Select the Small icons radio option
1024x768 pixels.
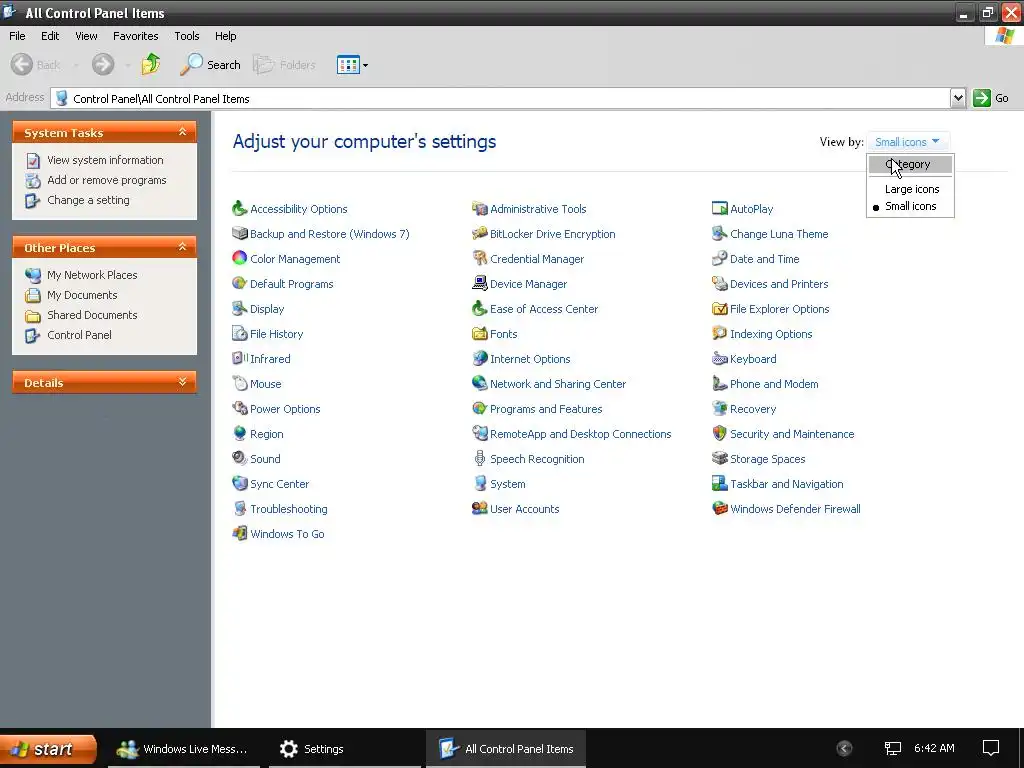[x=910, y=206]
